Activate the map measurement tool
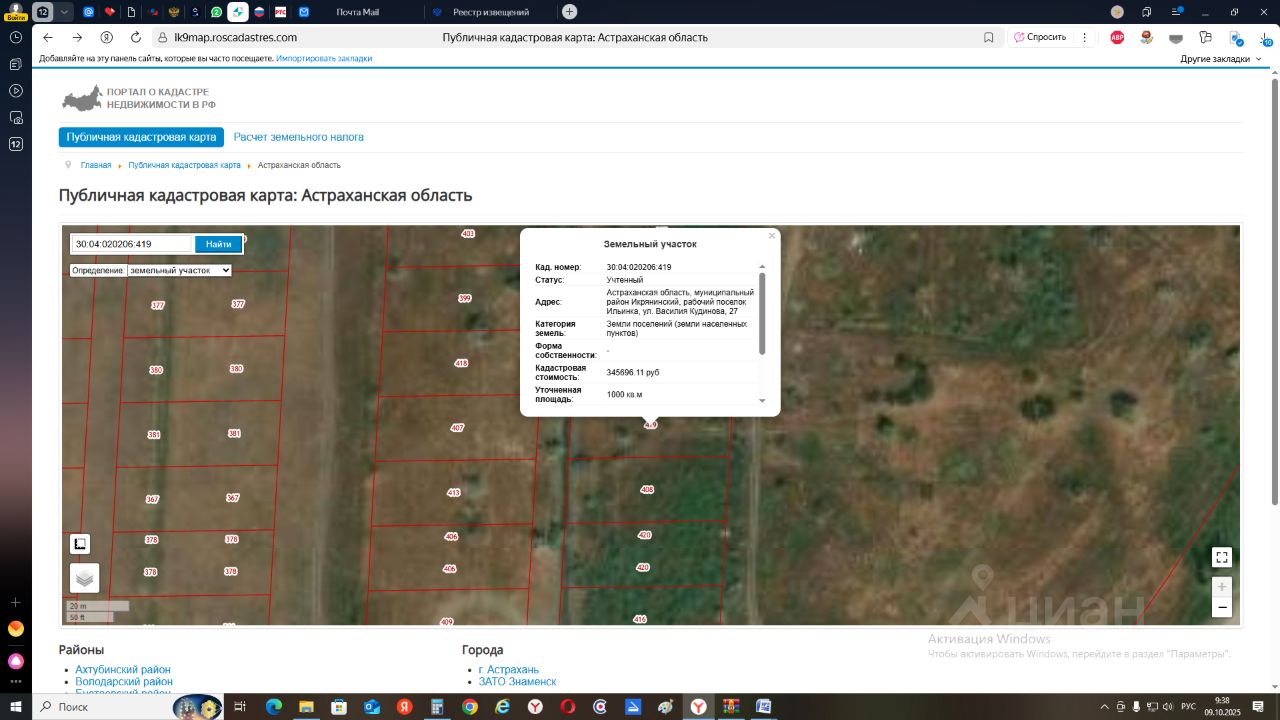This screenshot has height=720, width=1280. [x=80, y=544]
